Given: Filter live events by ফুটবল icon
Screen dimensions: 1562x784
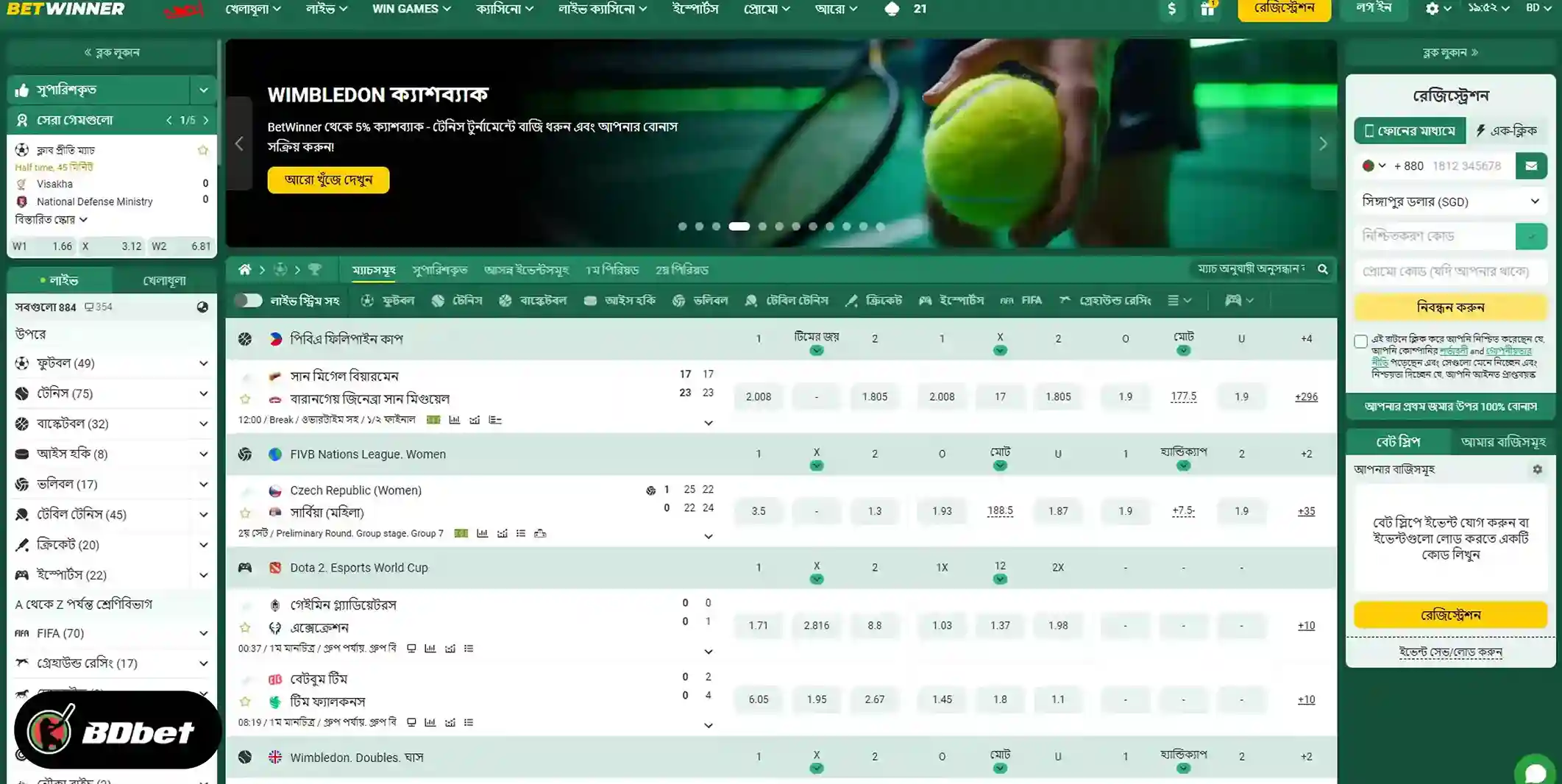Looking at the screenshot, I should tap(367, 301).
